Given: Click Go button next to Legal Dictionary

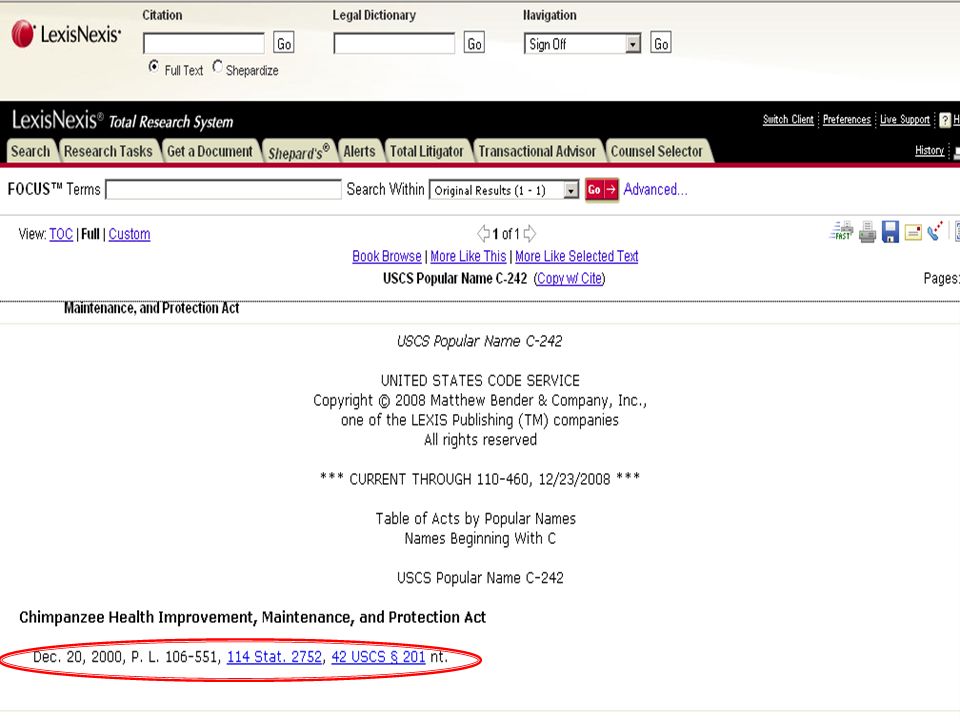Looking at the screenshot, I should [x=474, y=43].
